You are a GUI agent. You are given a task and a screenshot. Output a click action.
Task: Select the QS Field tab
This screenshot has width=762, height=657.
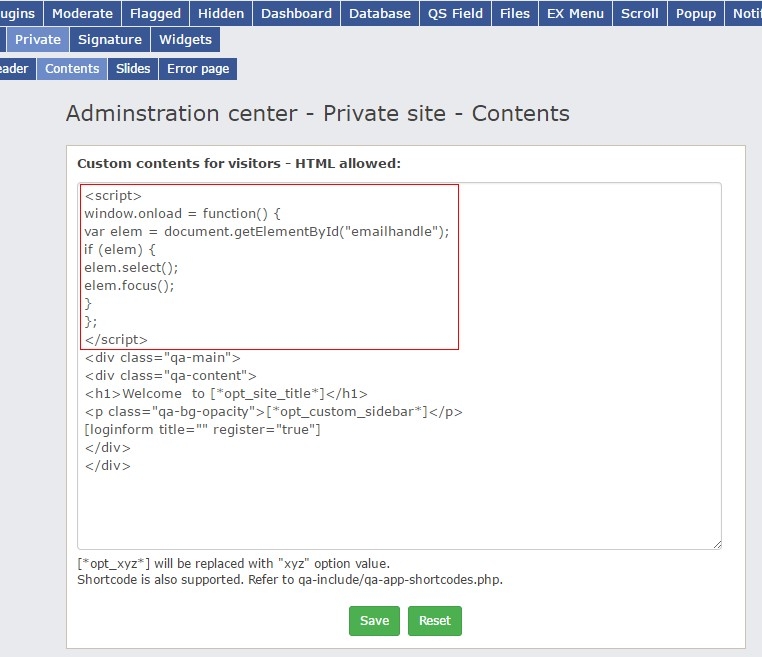click(x=456, y=13)
